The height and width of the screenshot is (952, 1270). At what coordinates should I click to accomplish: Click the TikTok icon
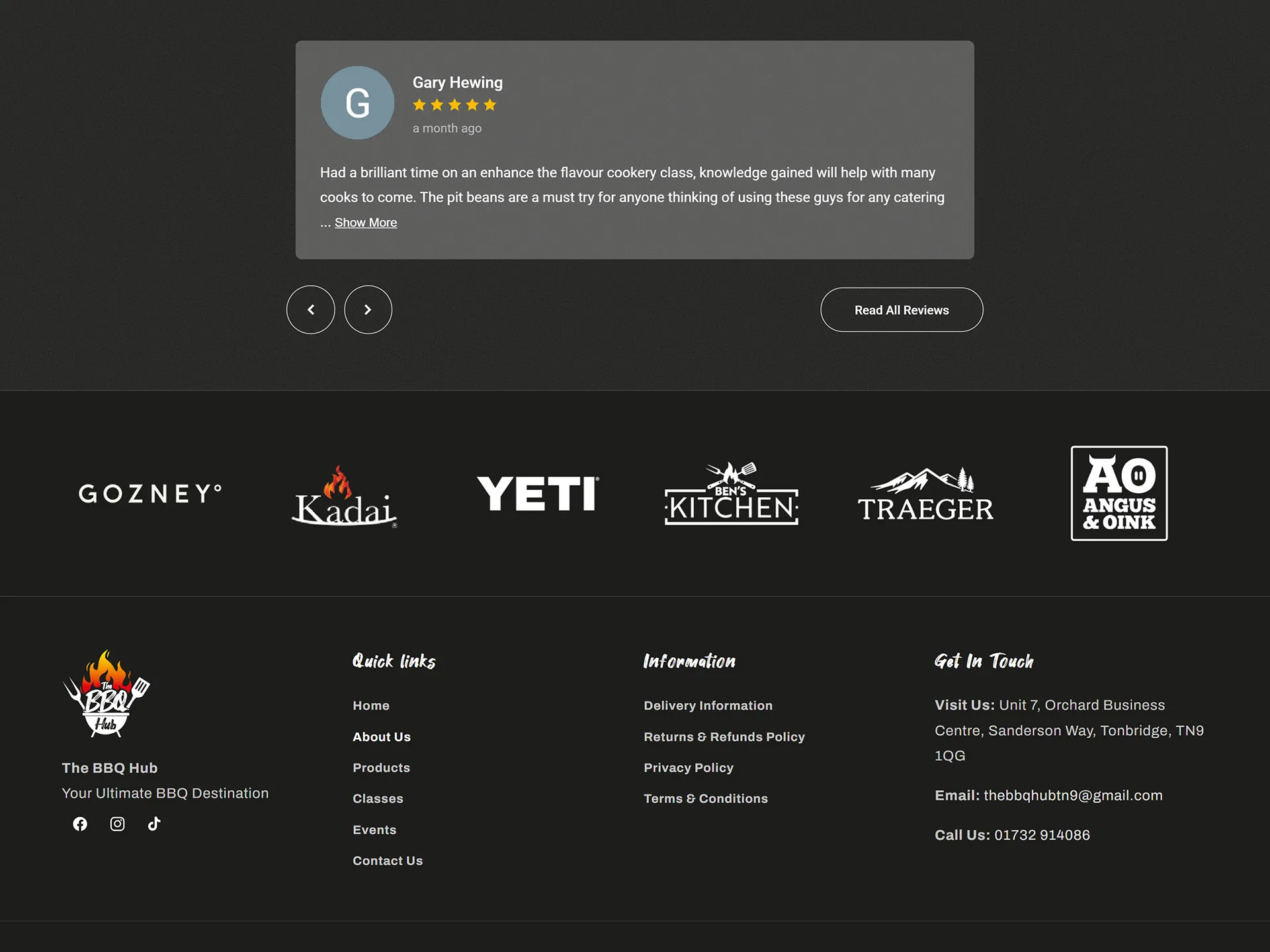pos(153,824)
